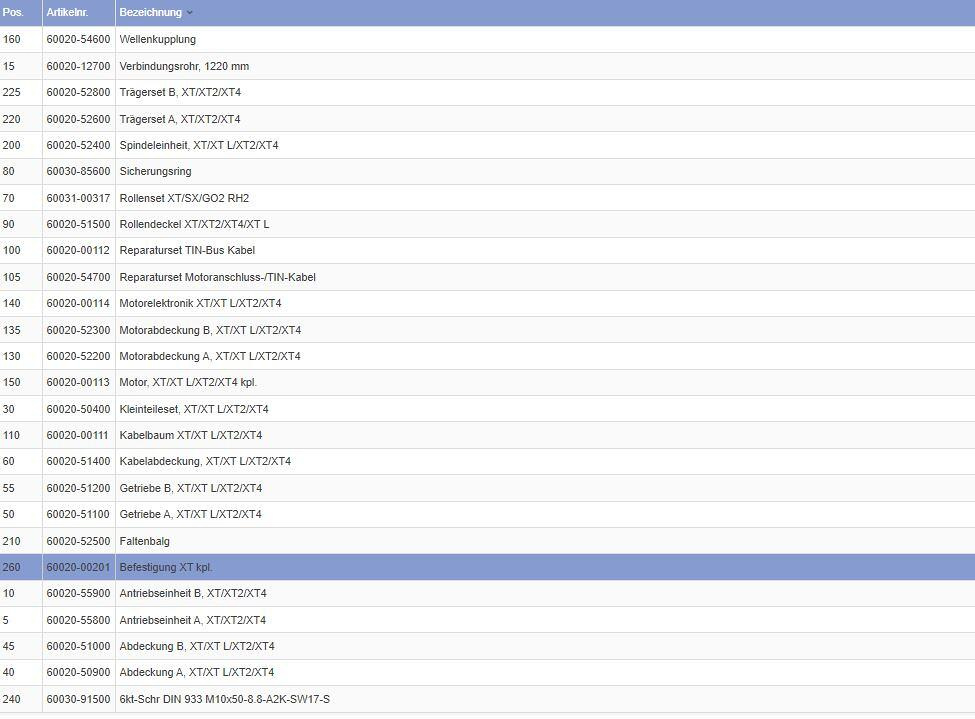Click the Kleinteileset row

(193, 409)
